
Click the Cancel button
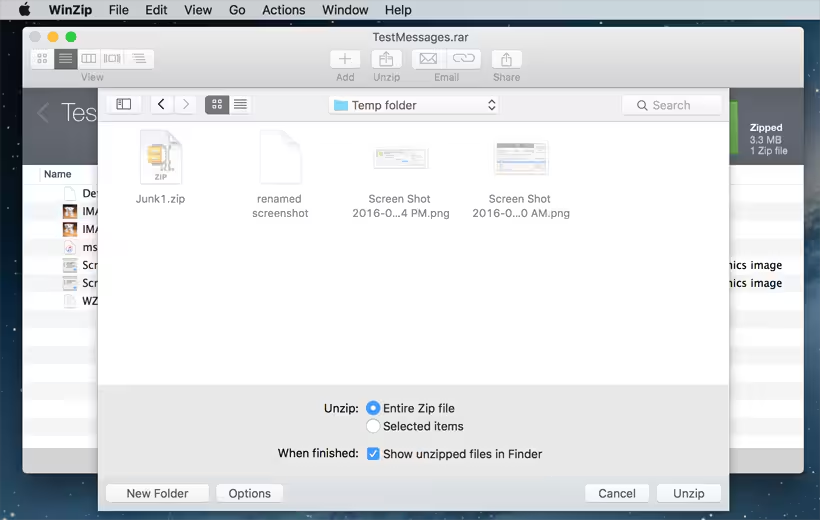point(617,493)
